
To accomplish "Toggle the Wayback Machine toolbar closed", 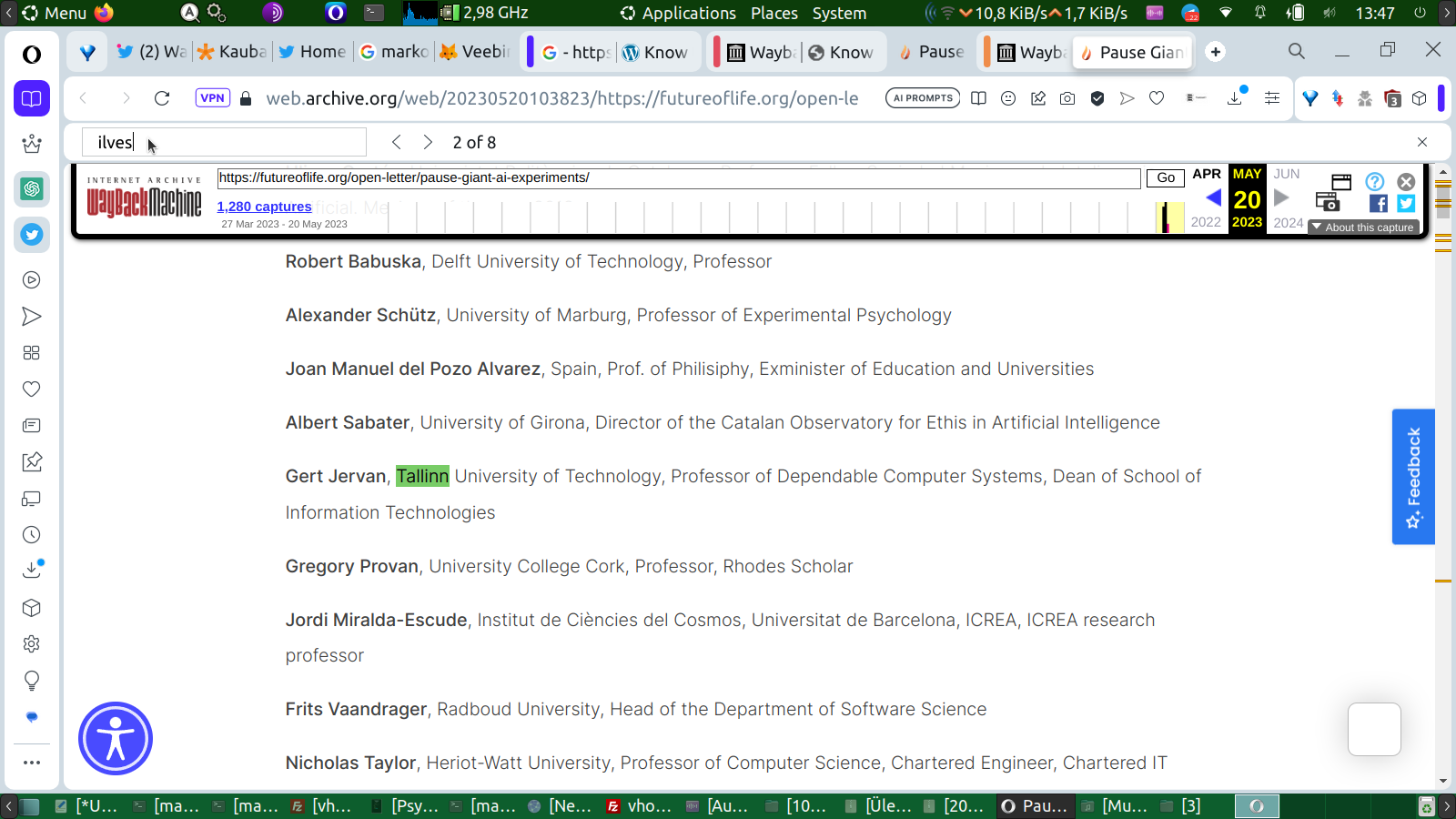I will click(x=1406, y=182).
